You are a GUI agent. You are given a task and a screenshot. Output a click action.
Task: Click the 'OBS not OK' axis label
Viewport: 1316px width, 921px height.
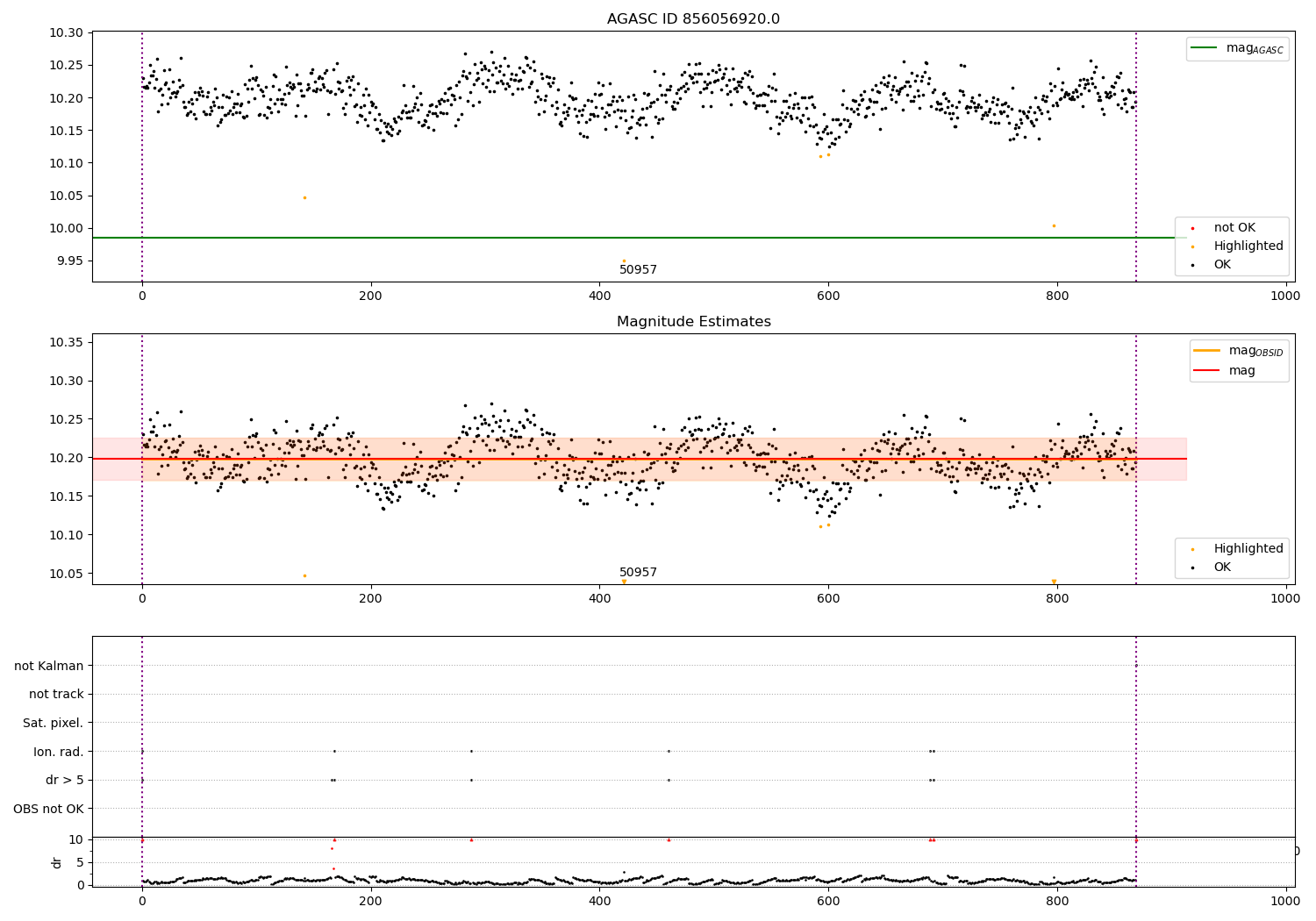coord(49,809)
